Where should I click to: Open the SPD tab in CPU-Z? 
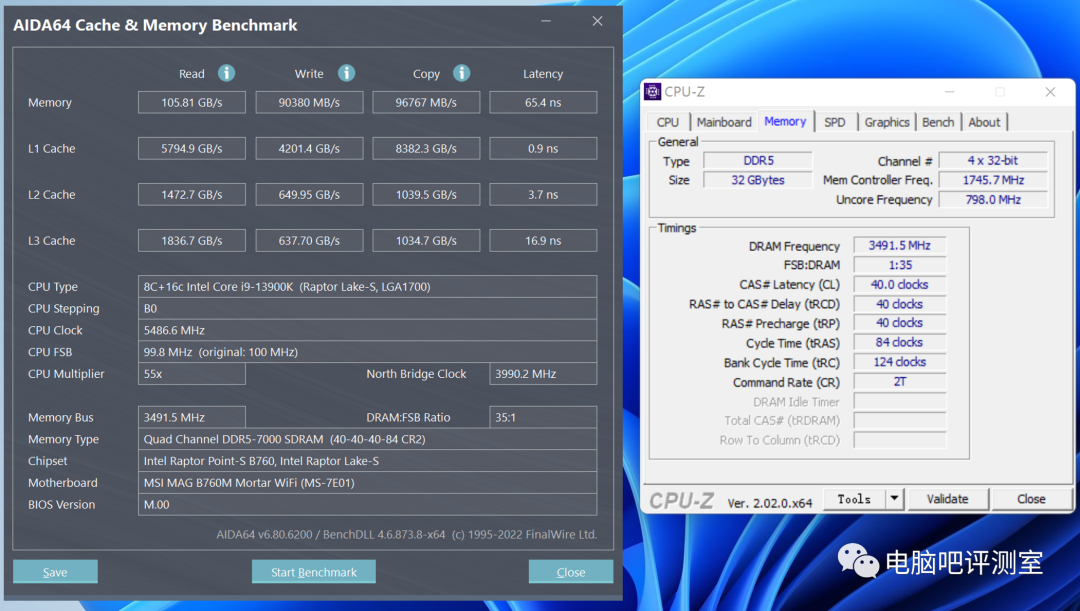835,122
